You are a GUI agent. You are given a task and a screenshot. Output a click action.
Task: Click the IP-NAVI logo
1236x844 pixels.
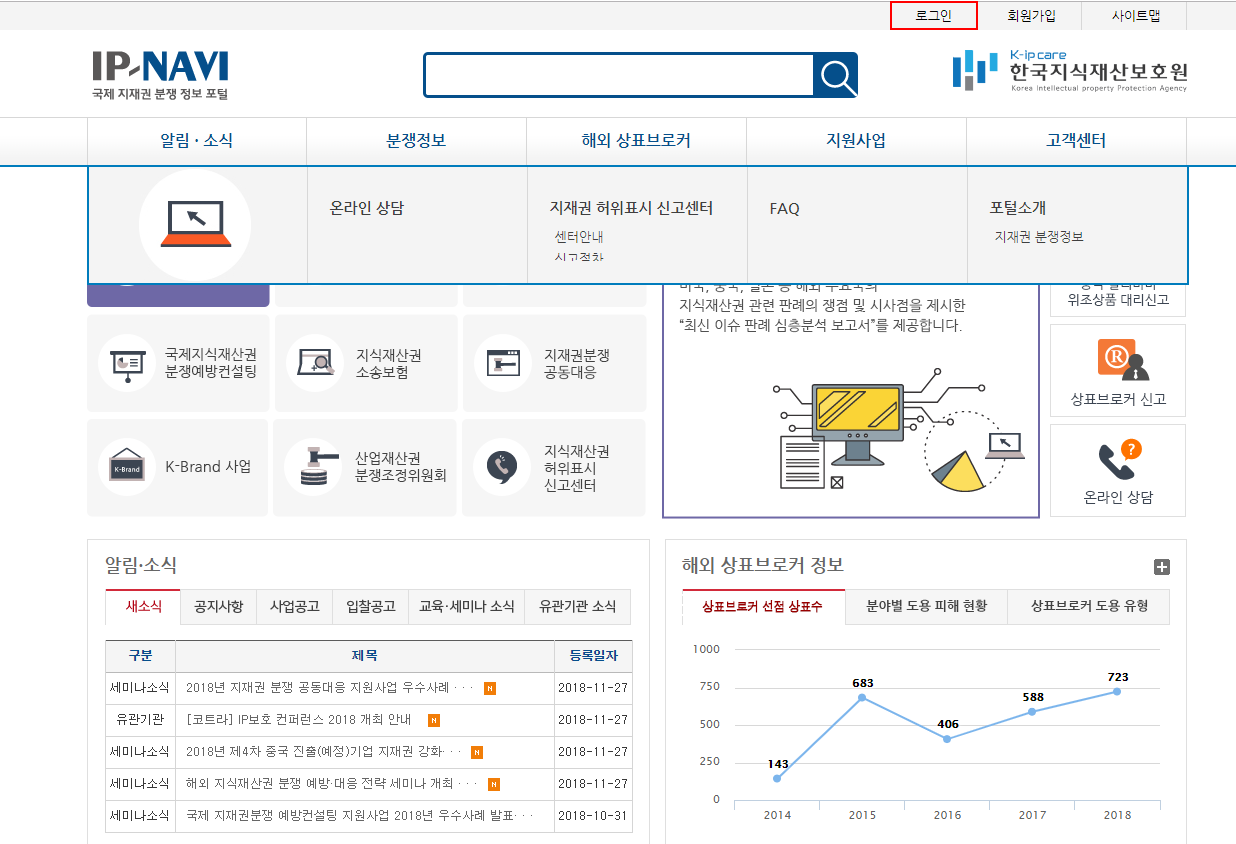(160, 75)
